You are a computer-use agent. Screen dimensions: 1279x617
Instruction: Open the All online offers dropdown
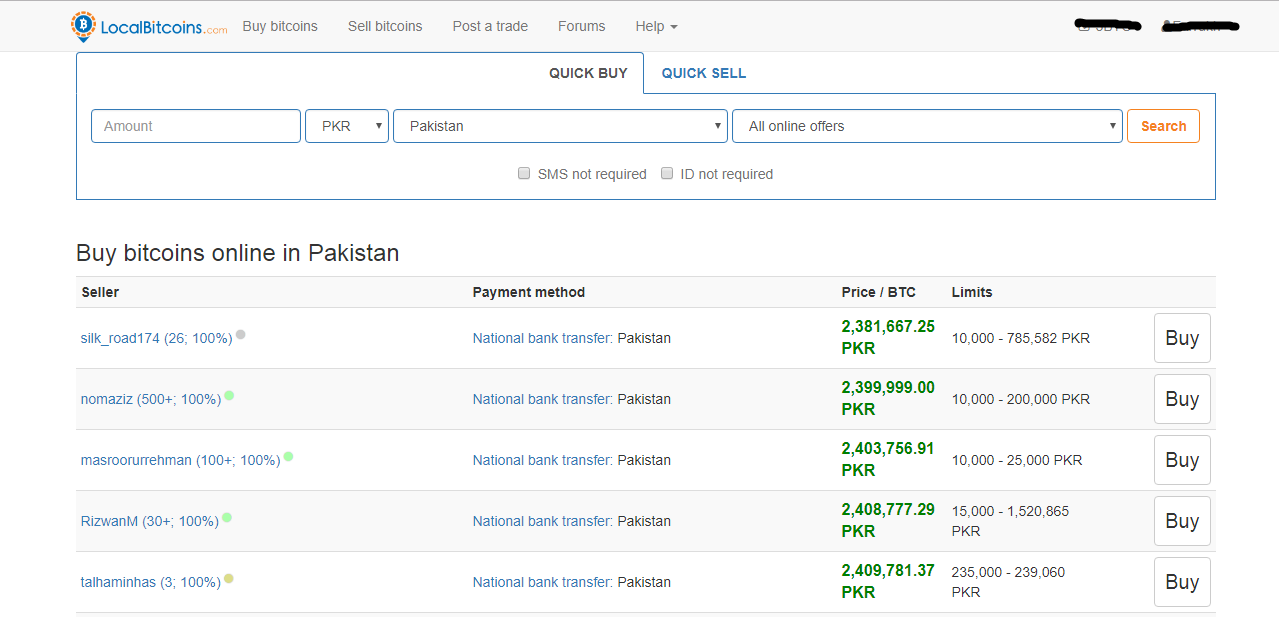tap(927, 126)
